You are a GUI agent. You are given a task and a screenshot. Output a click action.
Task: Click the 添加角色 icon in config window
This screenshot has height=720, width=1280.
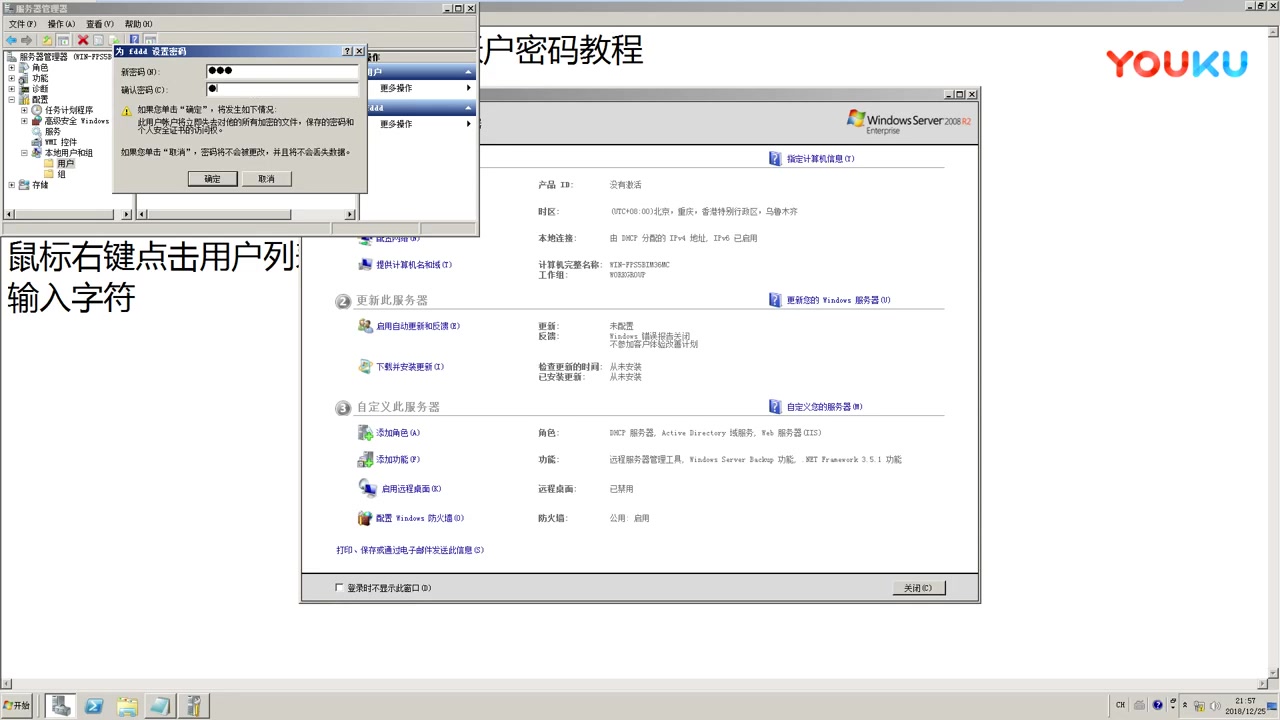[x=365, y=433]
